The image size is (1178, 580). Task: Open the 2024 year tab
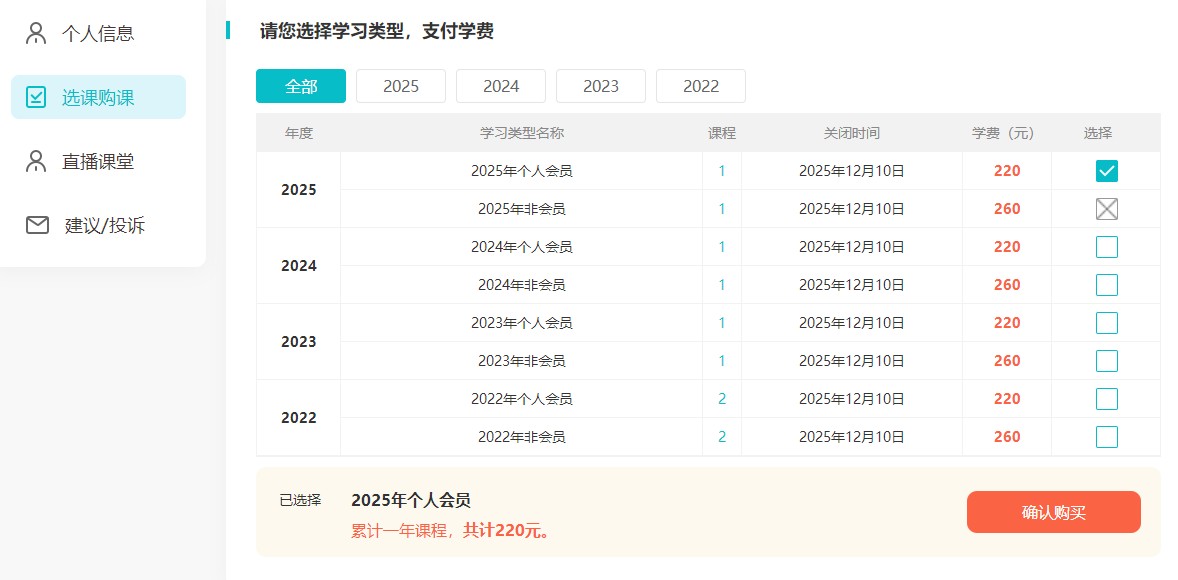(501, 86)
